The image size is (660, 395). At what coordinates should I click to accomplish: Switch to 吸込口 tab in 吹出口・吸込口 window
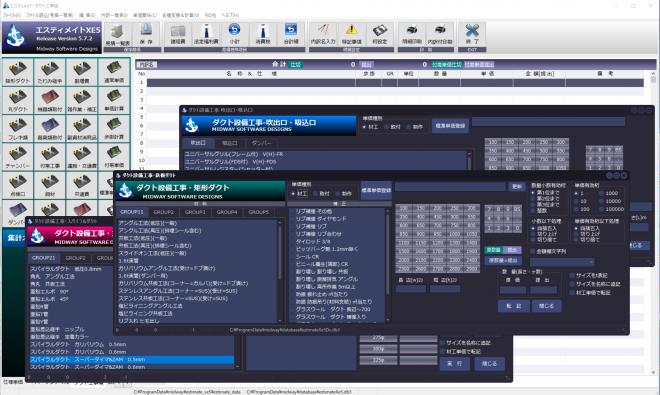pos(229,143)
